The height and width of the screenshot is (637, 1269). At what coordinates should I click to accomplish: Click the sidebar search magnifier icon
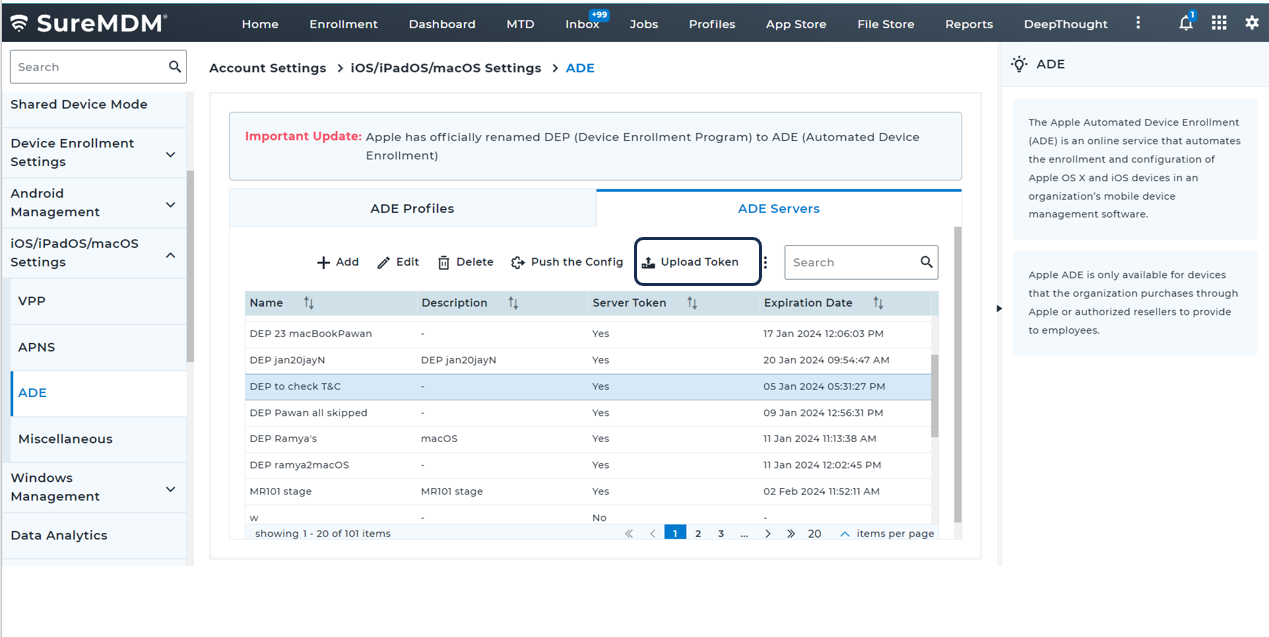point(175,67)
